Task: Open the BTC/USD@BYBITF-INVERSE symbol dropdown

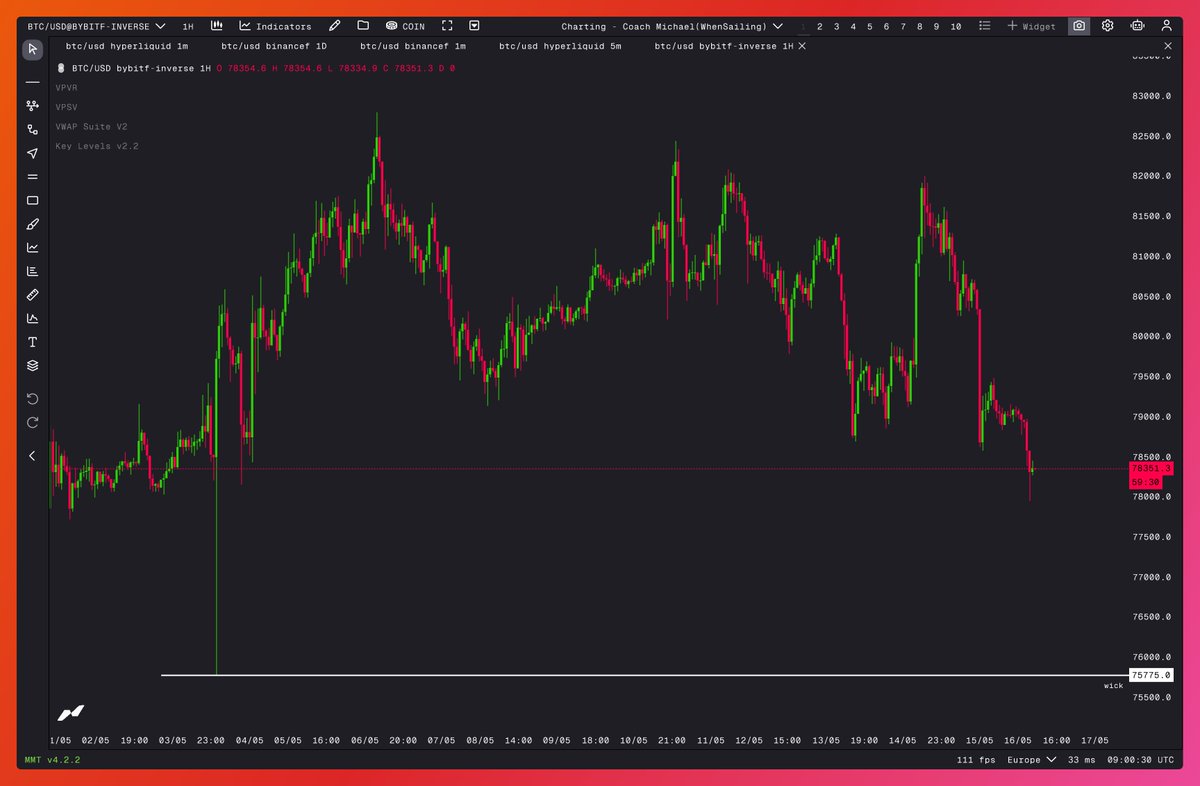Action: 96,26
